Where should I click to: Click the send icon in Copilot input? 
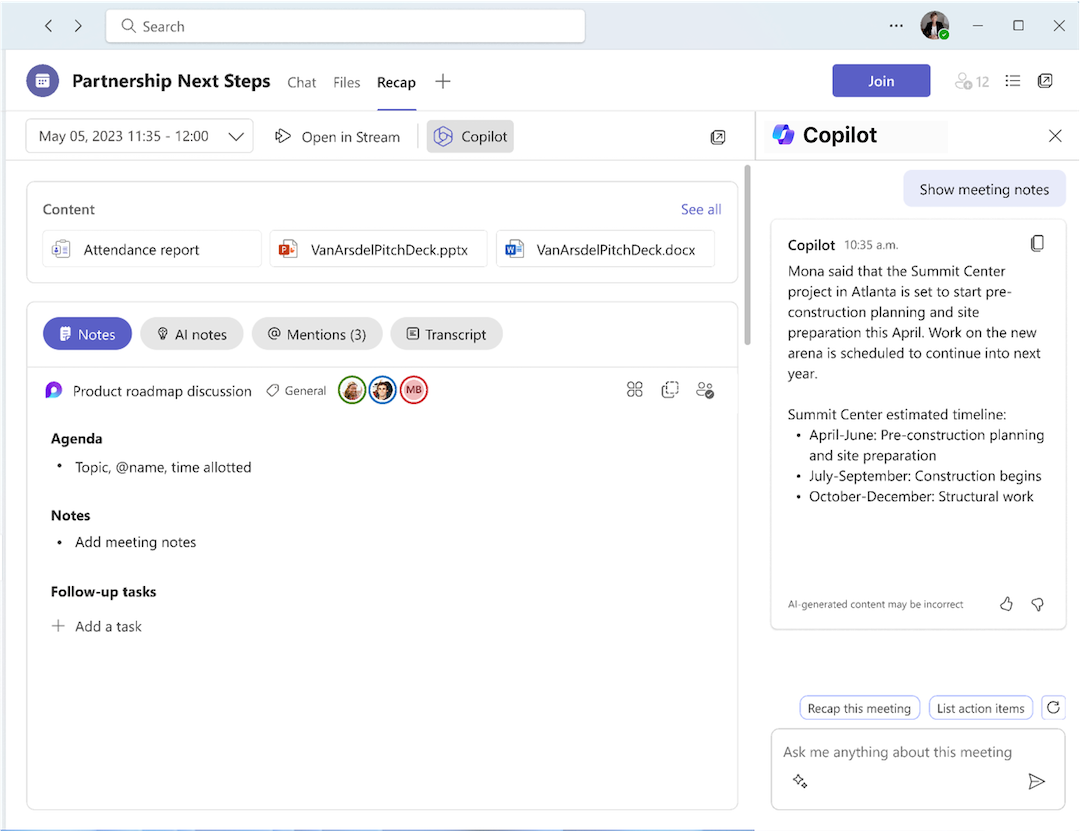tap(1037, 781)
